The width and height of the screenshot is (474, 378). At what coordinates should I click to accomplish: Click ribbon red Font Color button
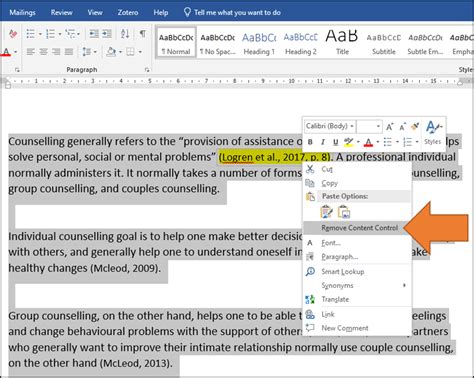6,52
